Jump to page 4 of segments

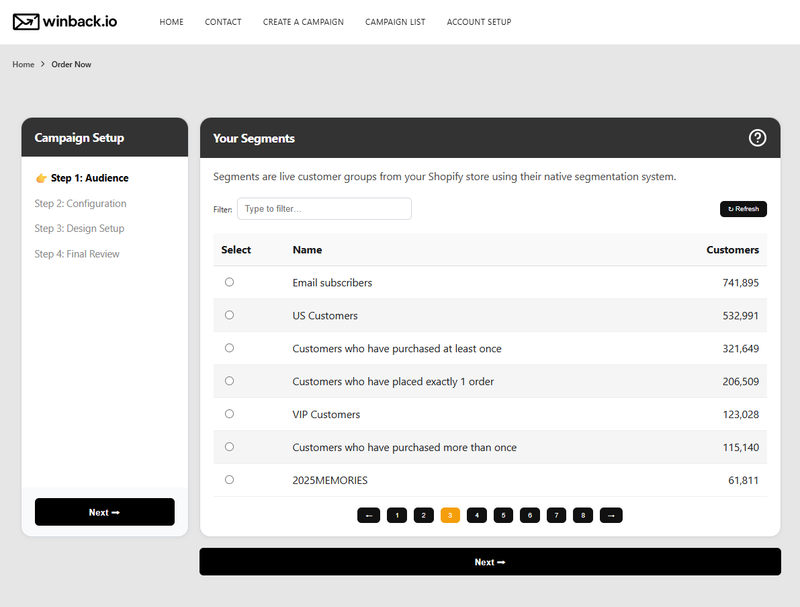click(477, 515)
